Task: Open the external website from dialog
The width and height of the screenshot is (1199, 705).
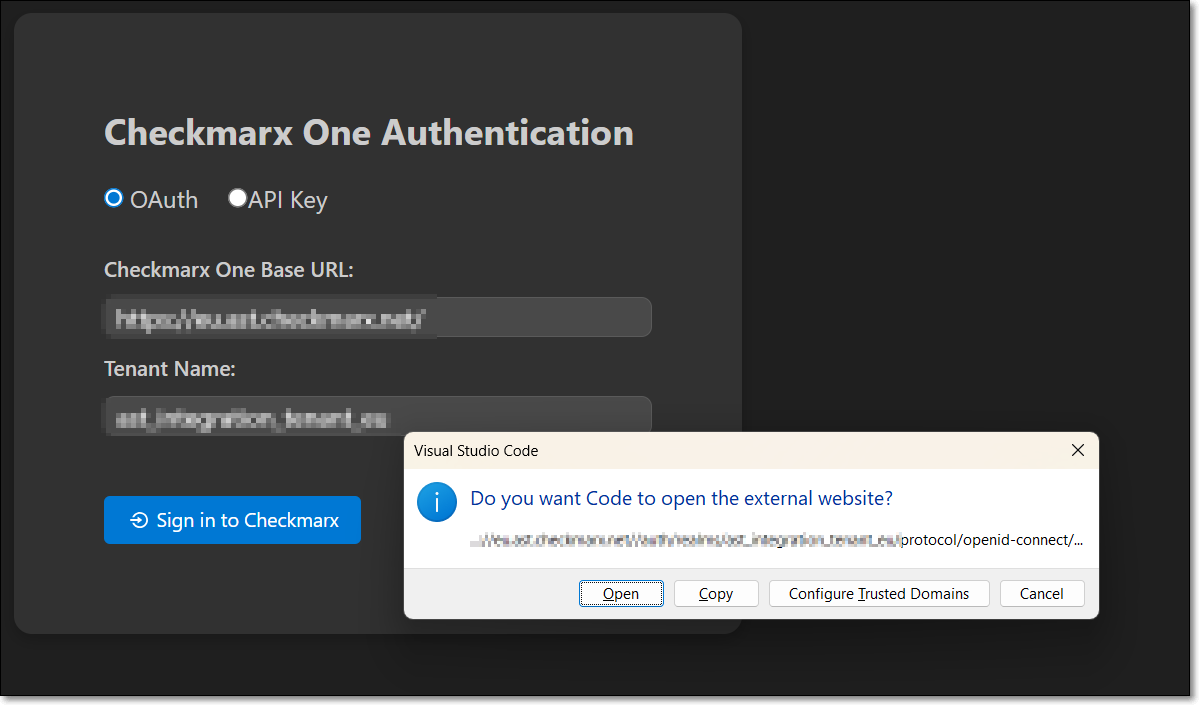Action: (620, 593)
